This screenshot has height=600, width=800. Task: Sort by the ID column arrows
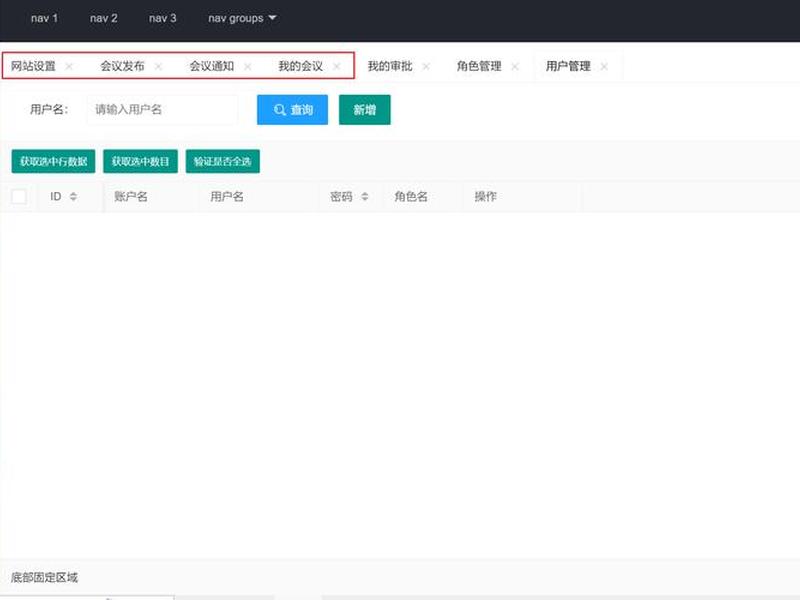[73, 196]
